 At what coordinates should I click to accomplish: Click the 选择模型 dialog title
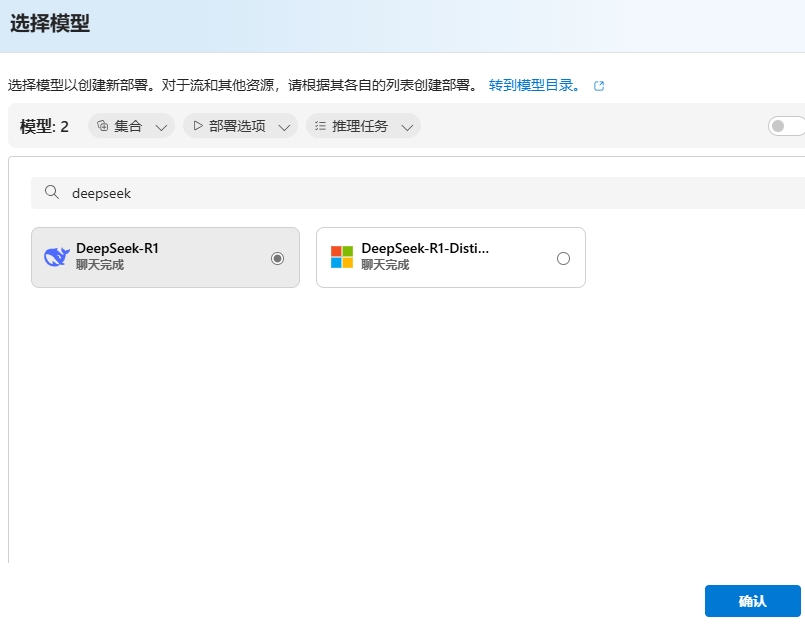50,24
